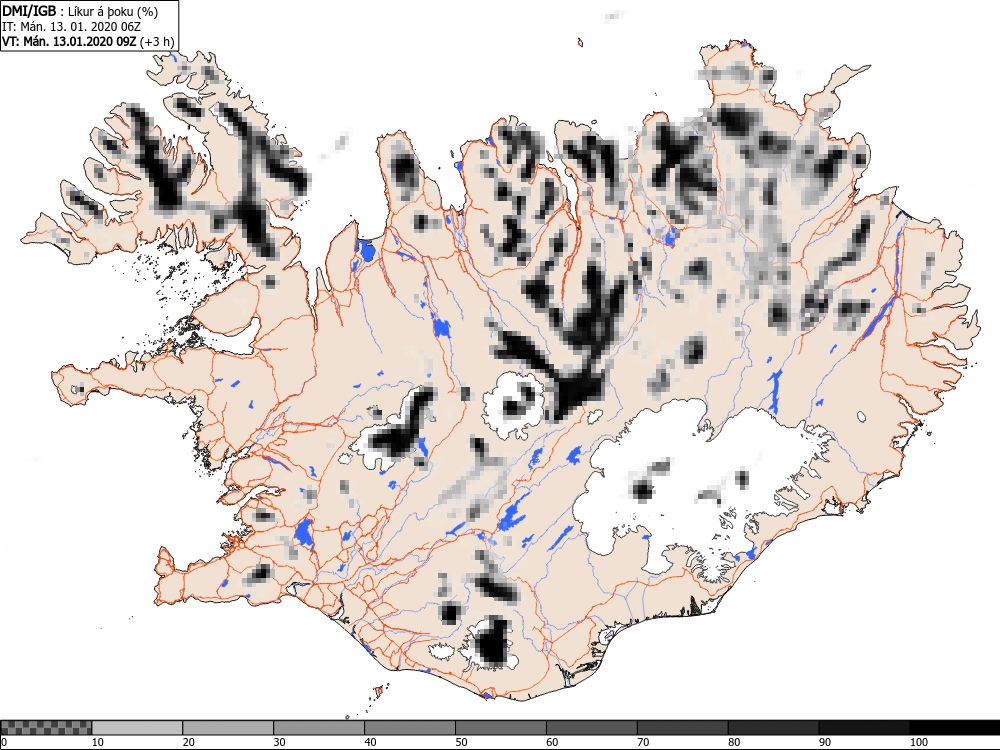This screenshot has width=1000, height=750.
Task: Click the 20–30% grey legend swatch
Action: coord(228,728)
